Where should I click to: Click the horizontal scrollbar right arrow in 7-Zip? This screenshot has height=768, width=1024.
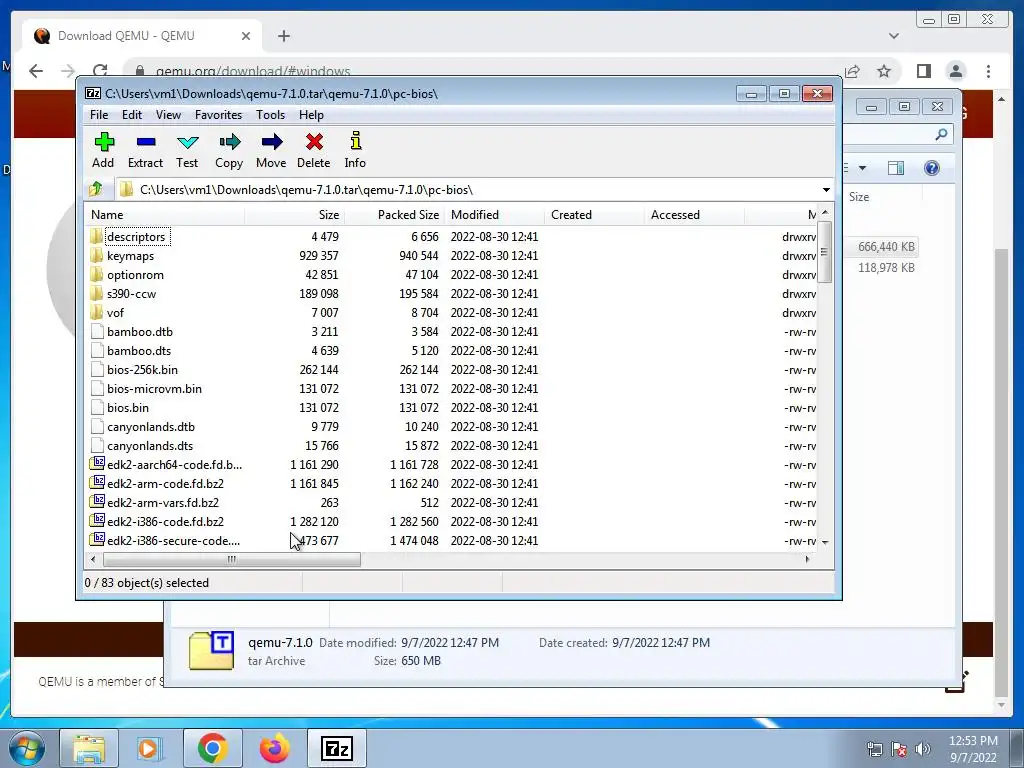click(x=808, y=559)
